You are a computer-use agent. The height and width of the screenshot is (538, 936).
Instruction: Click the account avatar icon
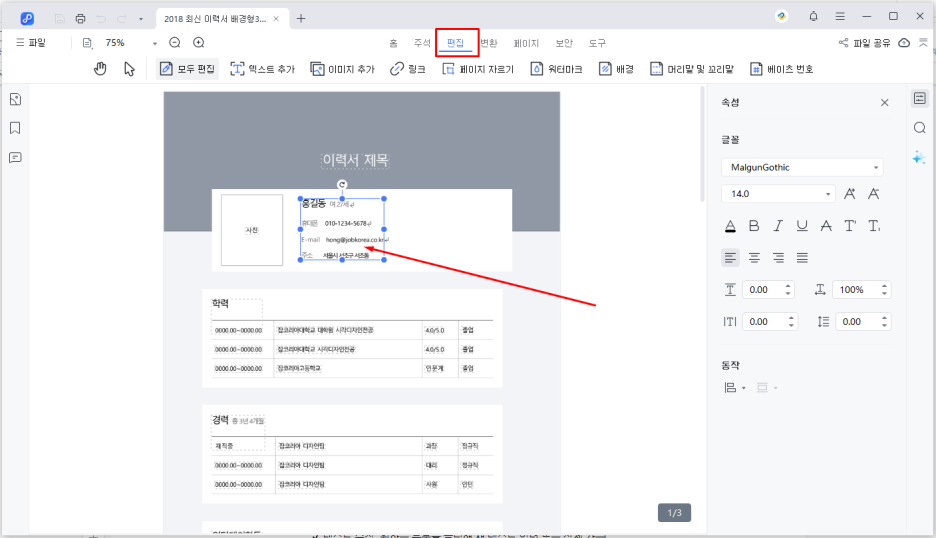[781, 16]
